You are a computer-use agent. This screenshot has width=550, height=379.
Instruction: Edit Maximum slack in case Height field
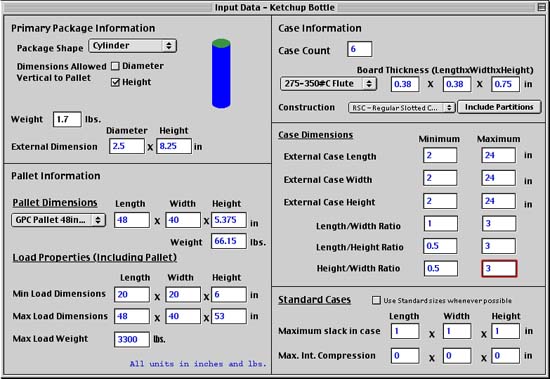tap(505, 331)
